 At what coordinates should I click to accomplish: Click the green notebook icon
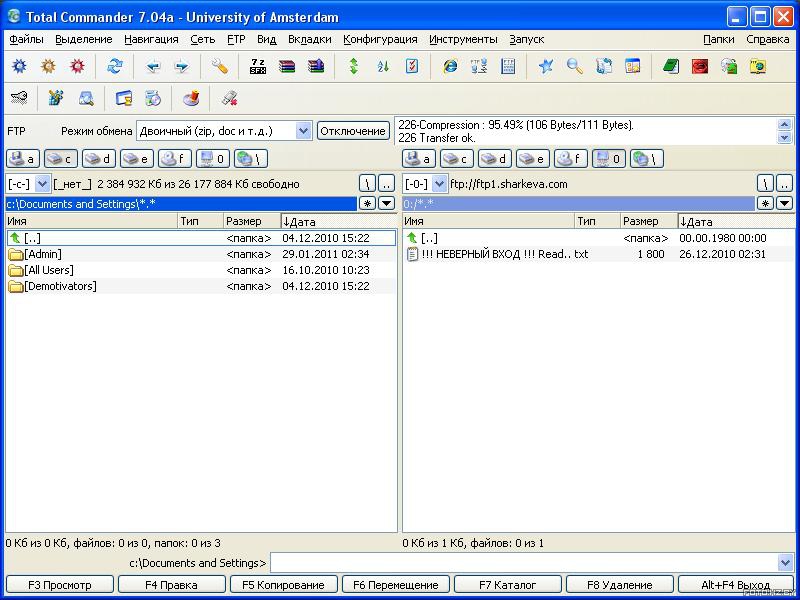pos(671,66)
